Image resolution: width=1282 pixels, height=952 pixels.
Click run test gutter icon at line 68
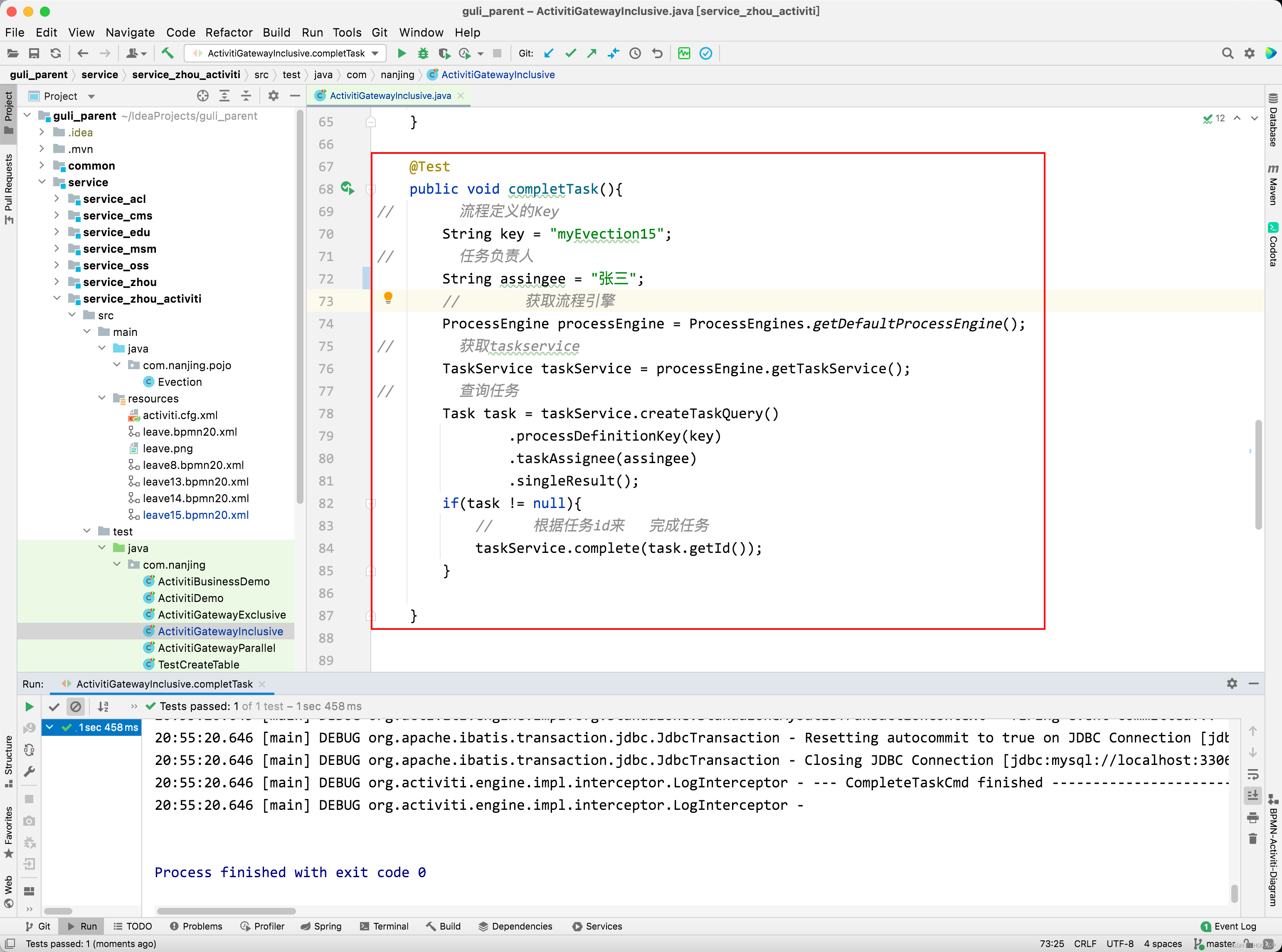347,188
